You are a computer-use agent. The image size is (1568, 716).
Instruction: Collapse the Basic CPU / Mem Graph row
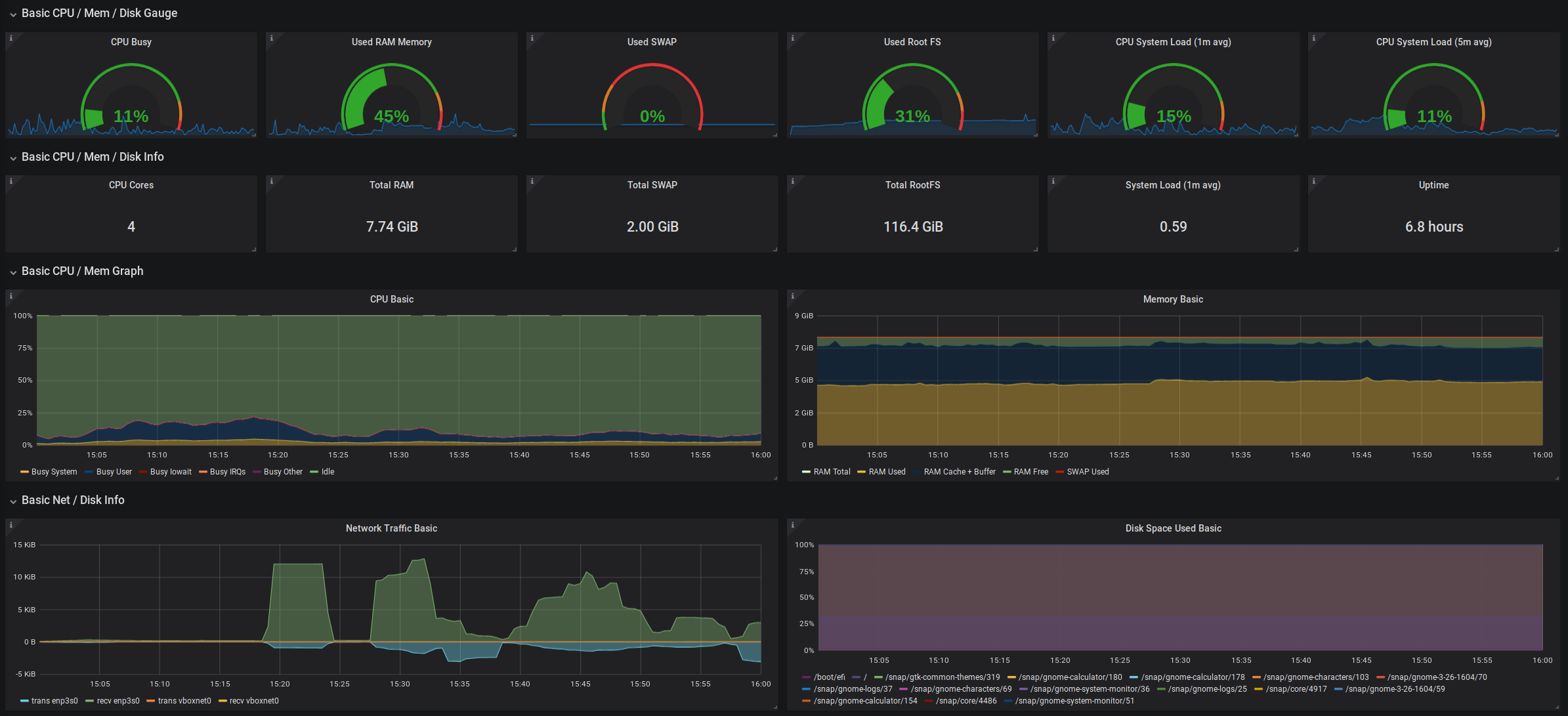(82, 271)
